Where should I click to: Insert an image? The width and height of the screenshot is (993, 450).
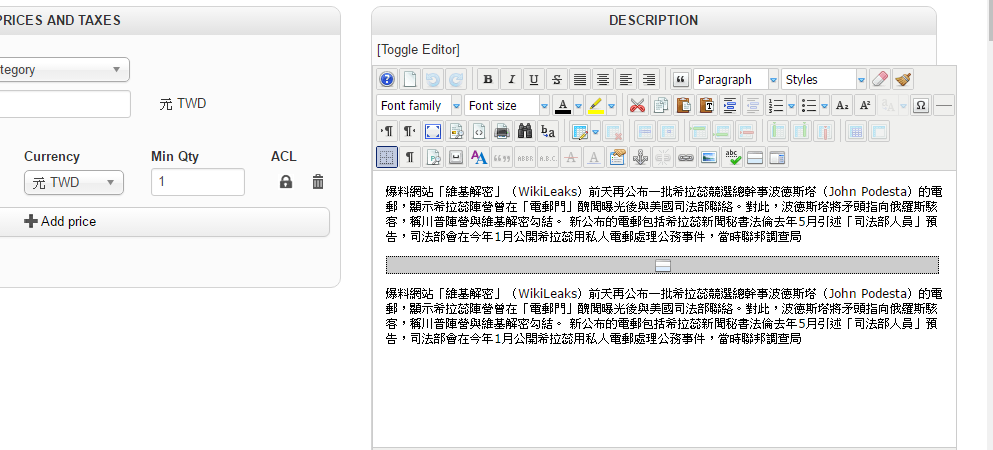[709, 157]
